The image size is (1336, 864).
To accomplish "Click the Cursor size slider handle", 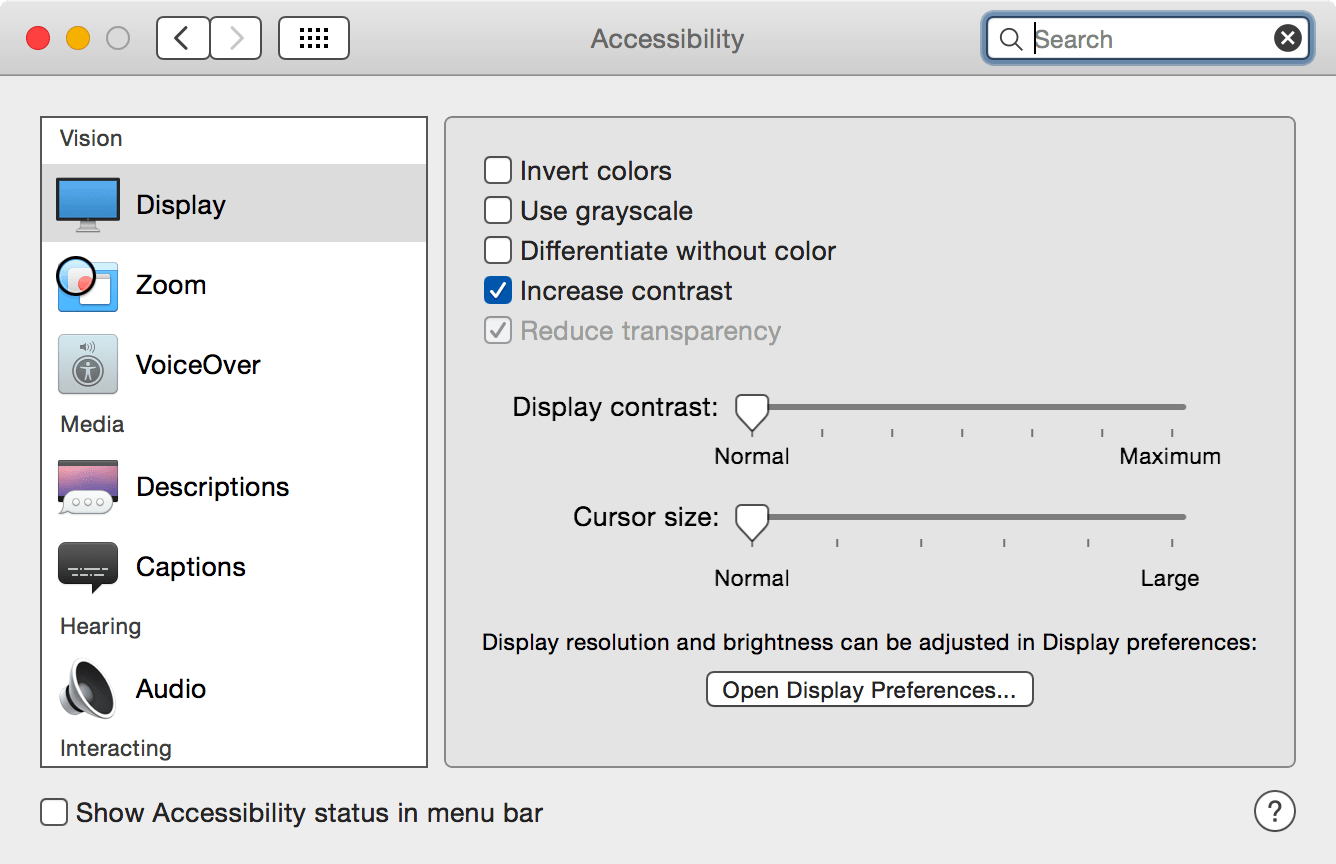I will click(751, 522).
